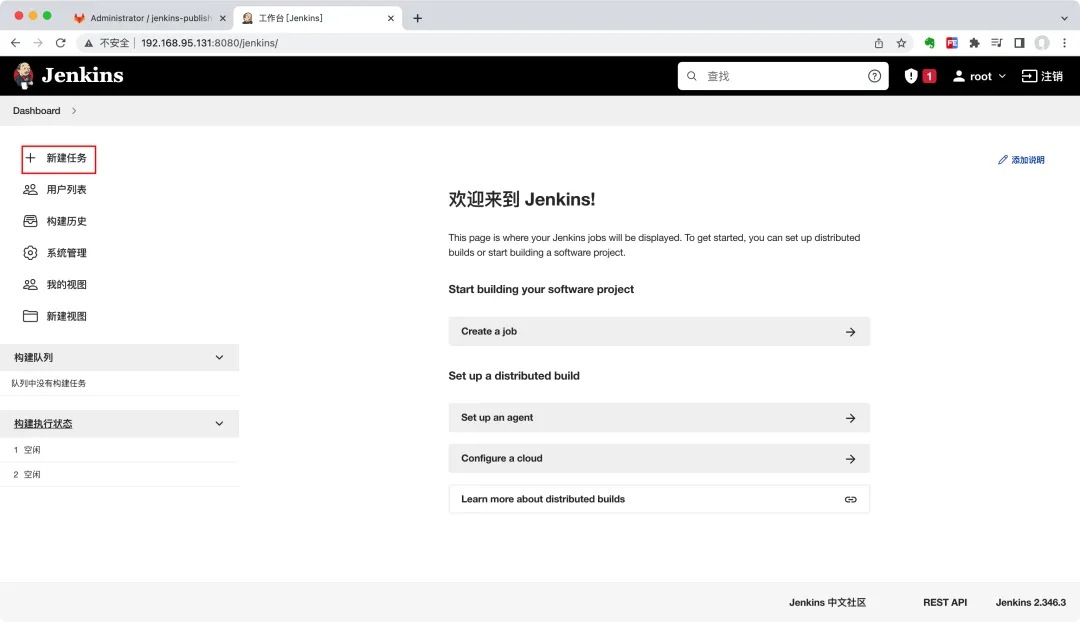1080x622 pixels.
Task: Expand the Dashboard breadcrumb chevron
Action: coord(74,111)
